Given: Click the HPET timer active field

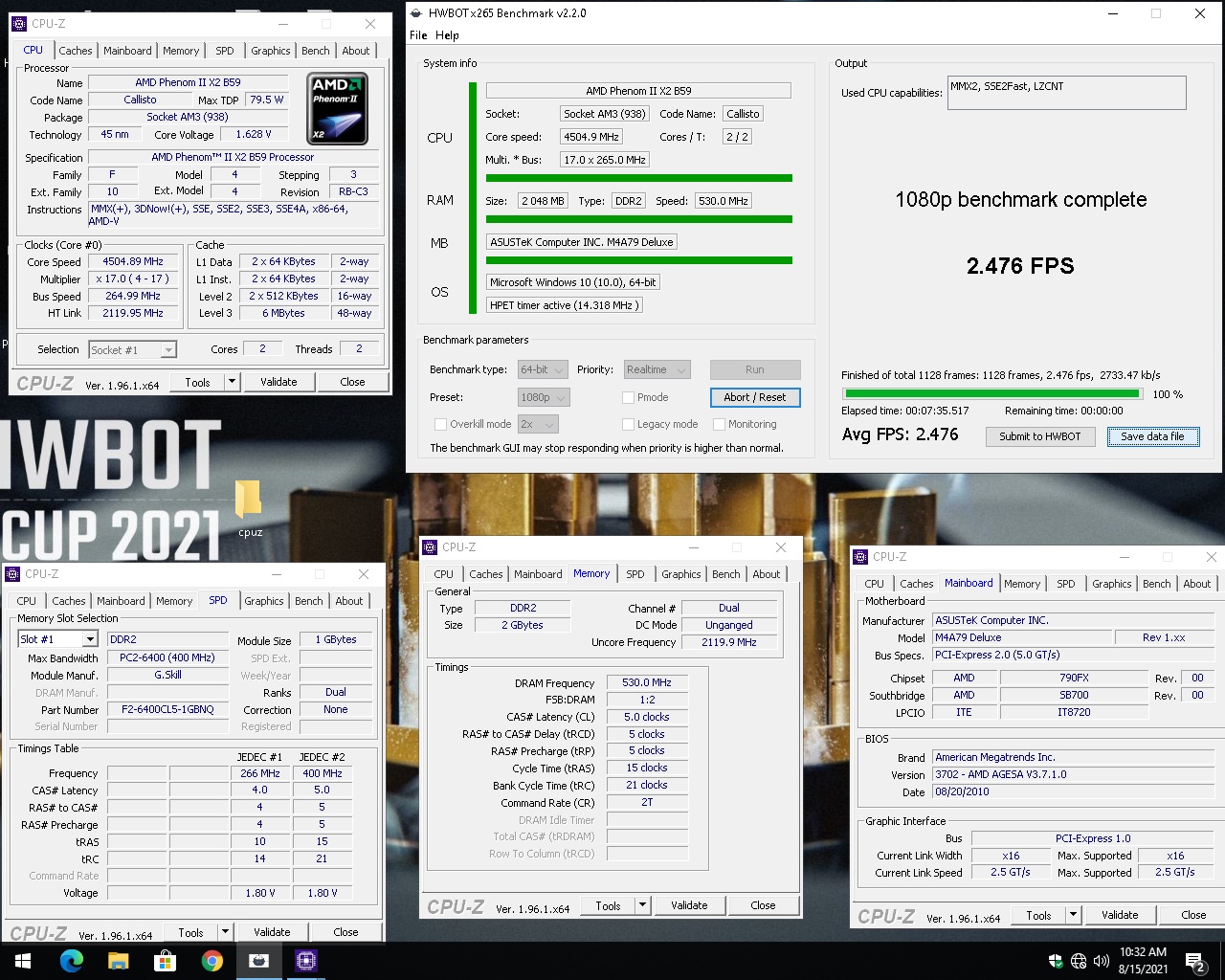Looking at the screenshot, I should click(x=564, y=305).
